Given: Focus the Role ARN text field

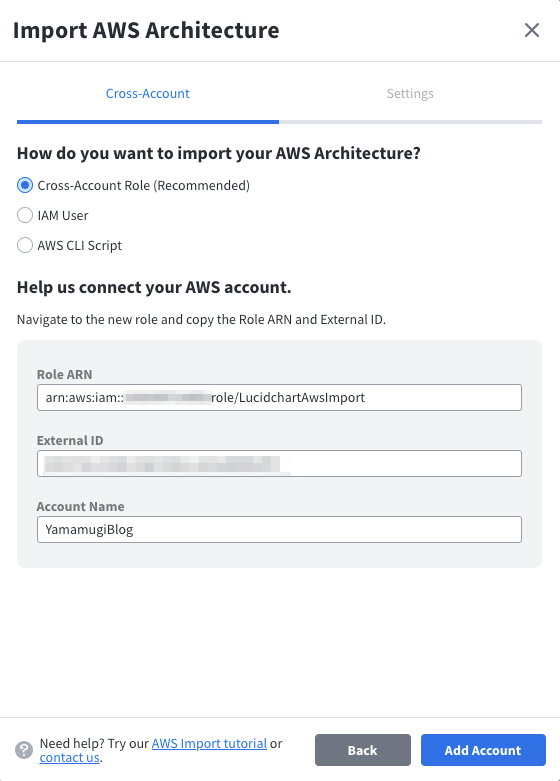Looking at the screenshot, I should (279, 397).
